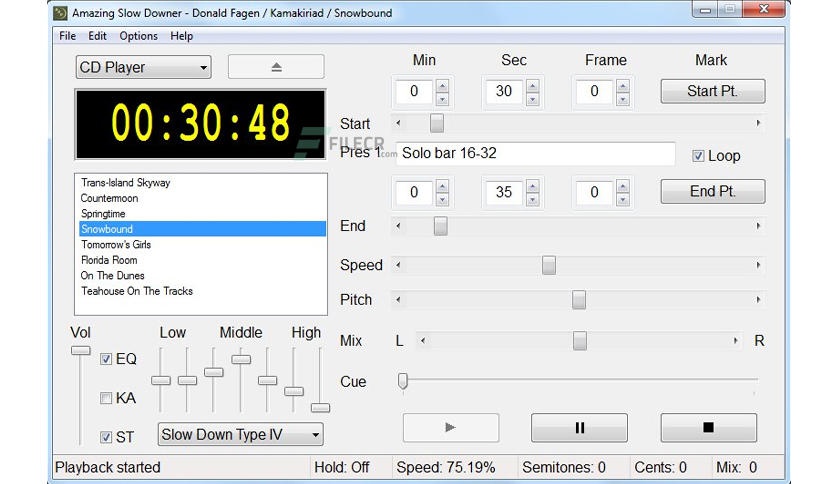The height and width of the screenshot is (484, 836).
Task: Click left arrow of End slider
Action: click(x=398, y=226)
